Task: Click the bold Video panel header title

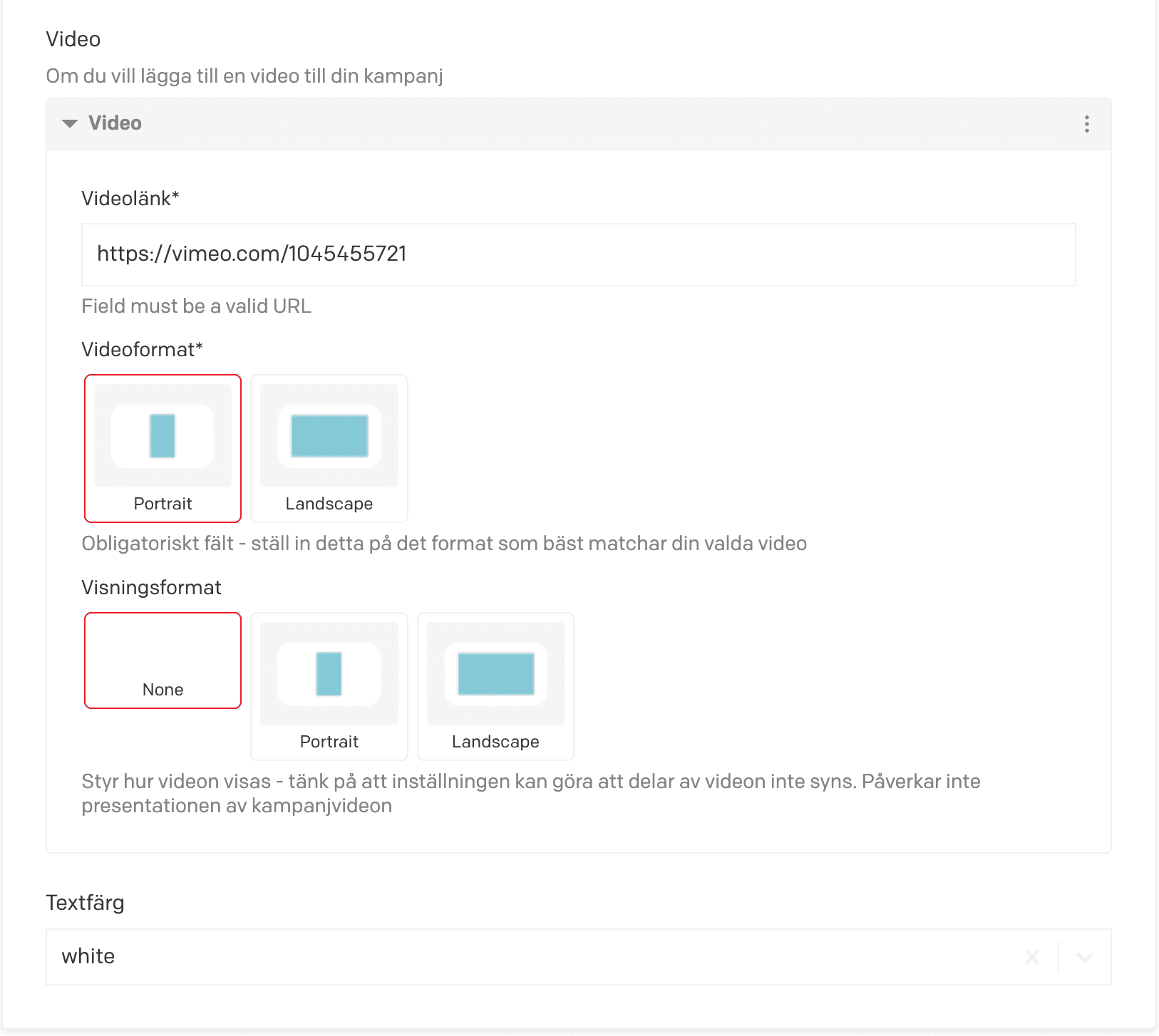Action: point(115,123)
